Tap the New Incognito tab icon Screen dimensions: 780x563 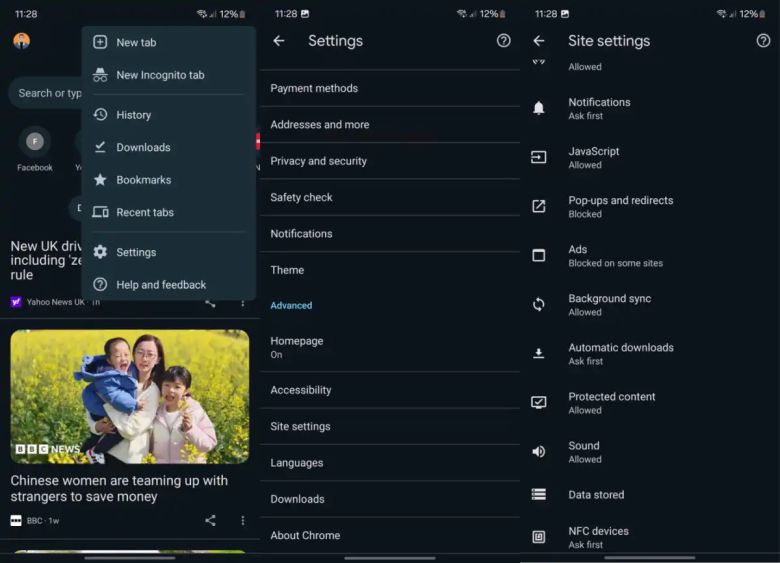[100, 75]
